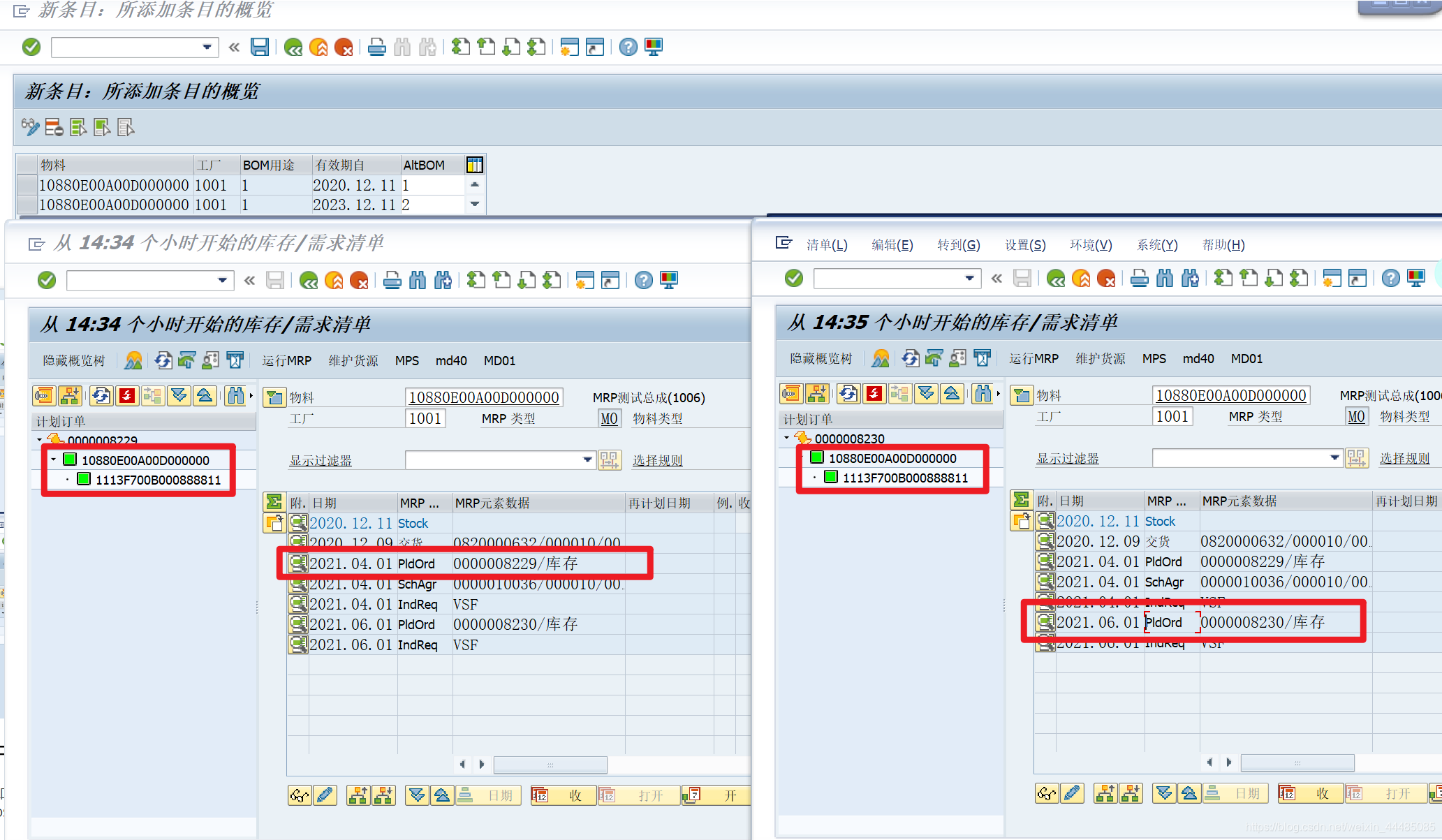Viewport: 1442px width, 840px height.
Task: Click the Print icon in top toolbar
Action: [376, 47]
